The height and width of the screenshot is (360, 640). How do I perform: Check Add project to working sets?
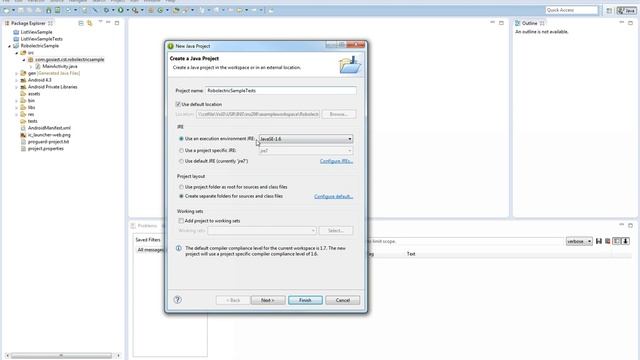pos(181,221)
